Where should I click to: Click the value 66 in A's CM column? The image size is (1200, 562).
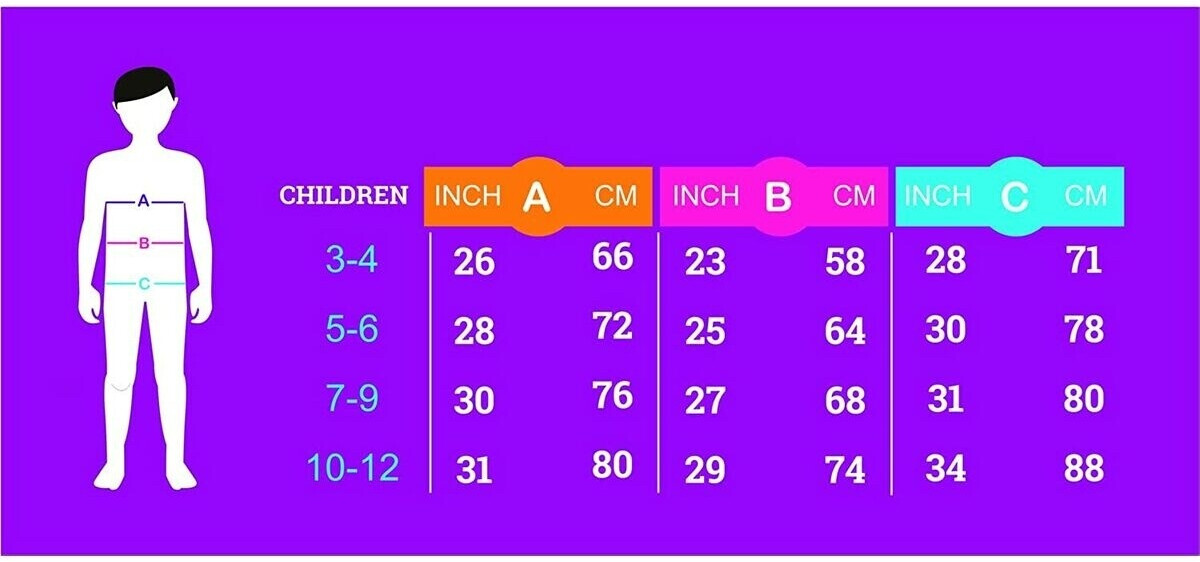click(612, 257)
